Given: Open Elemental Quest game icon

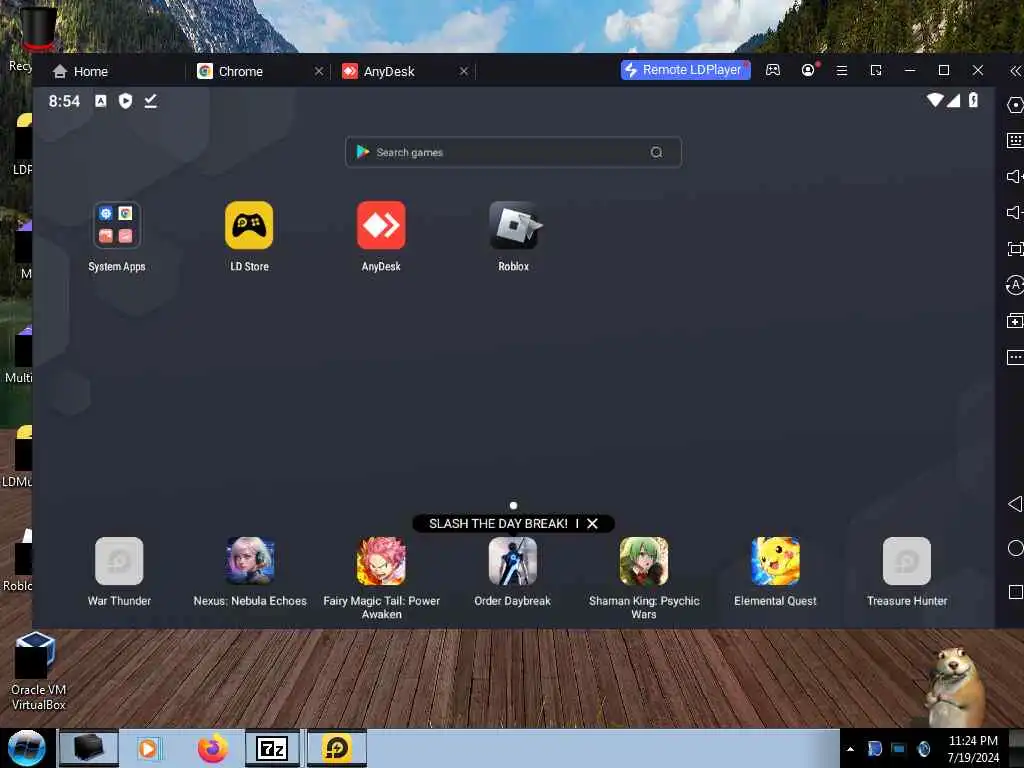Looking at the screenshot, I should [775, 561].
